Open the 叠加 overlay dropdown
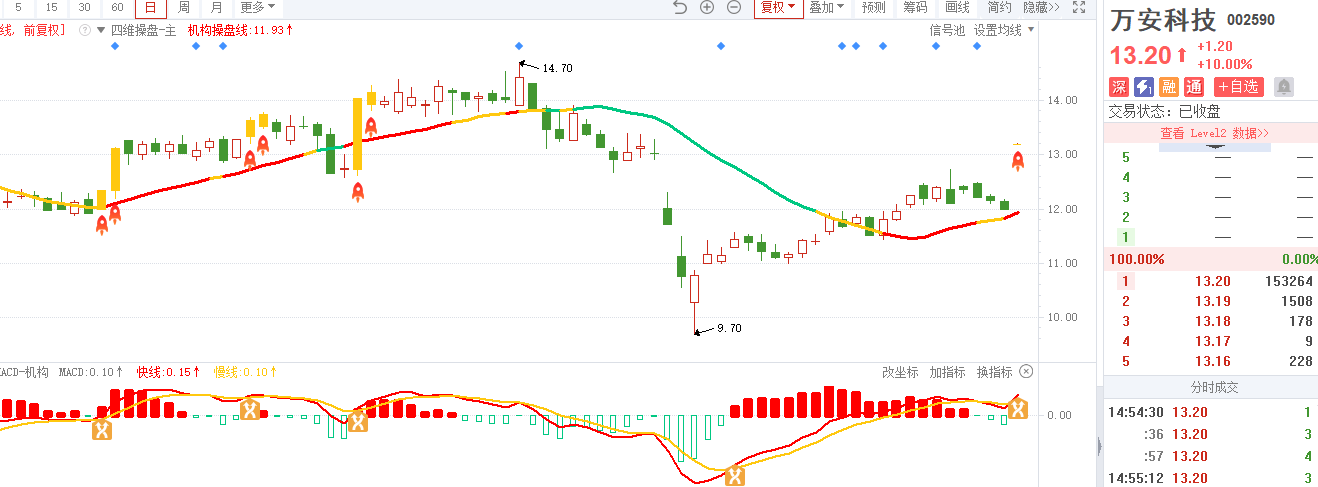This screenshot has height=487, width=1318. point(826,8)
